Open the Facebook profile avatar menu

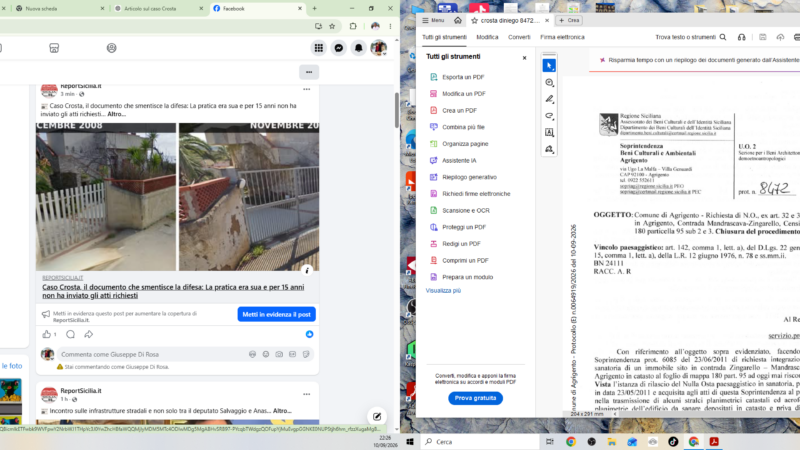click(x=379, y=48)
